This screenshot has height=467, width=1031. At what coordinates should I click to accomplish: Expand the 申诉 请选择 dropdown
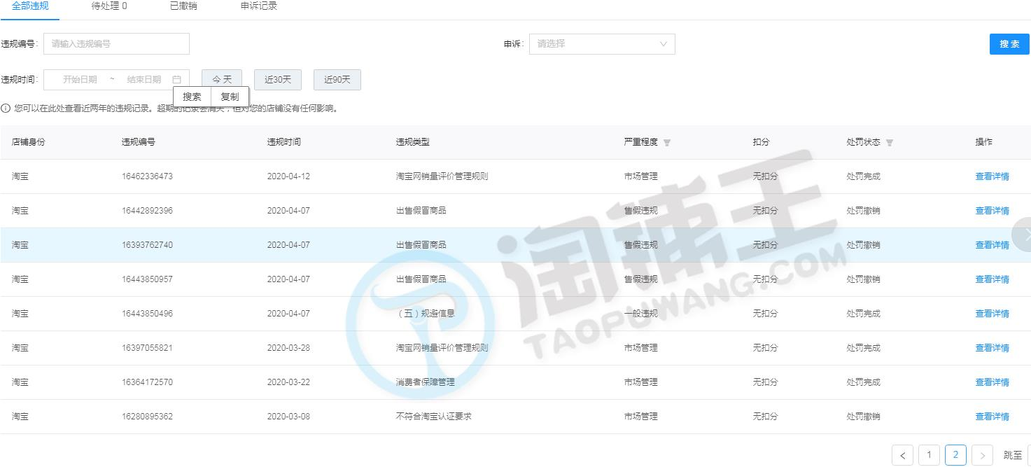pos(602,44)
